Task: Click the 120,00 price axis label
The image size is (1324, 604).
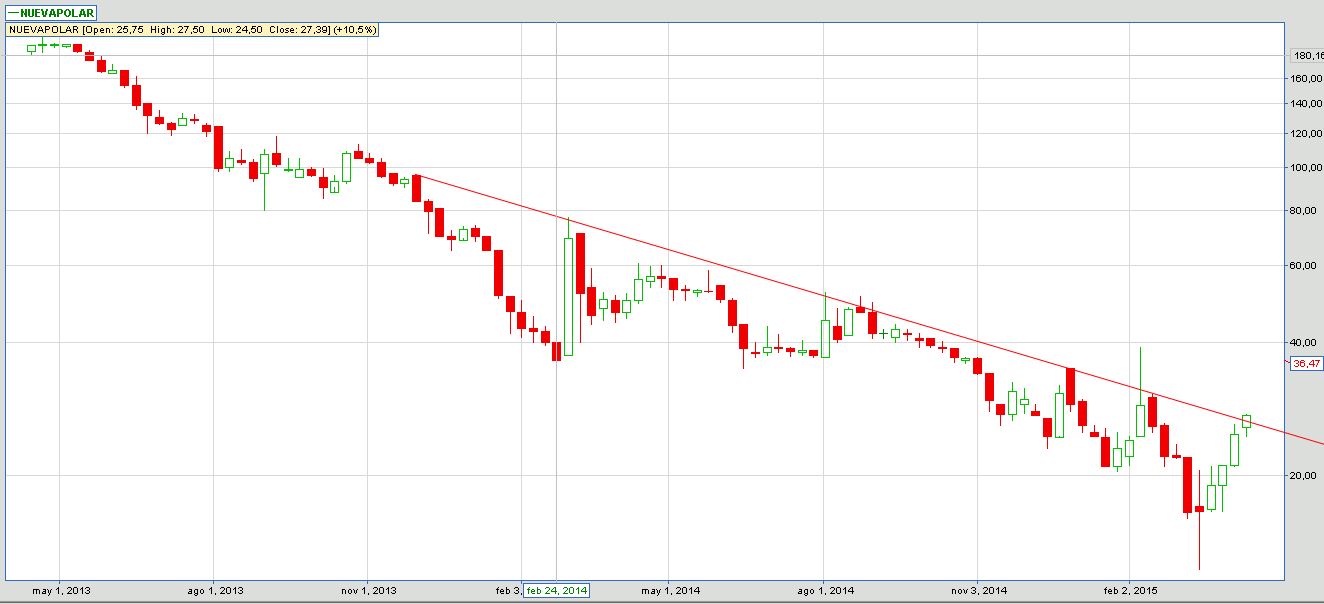Action: tap(1306, 133)
